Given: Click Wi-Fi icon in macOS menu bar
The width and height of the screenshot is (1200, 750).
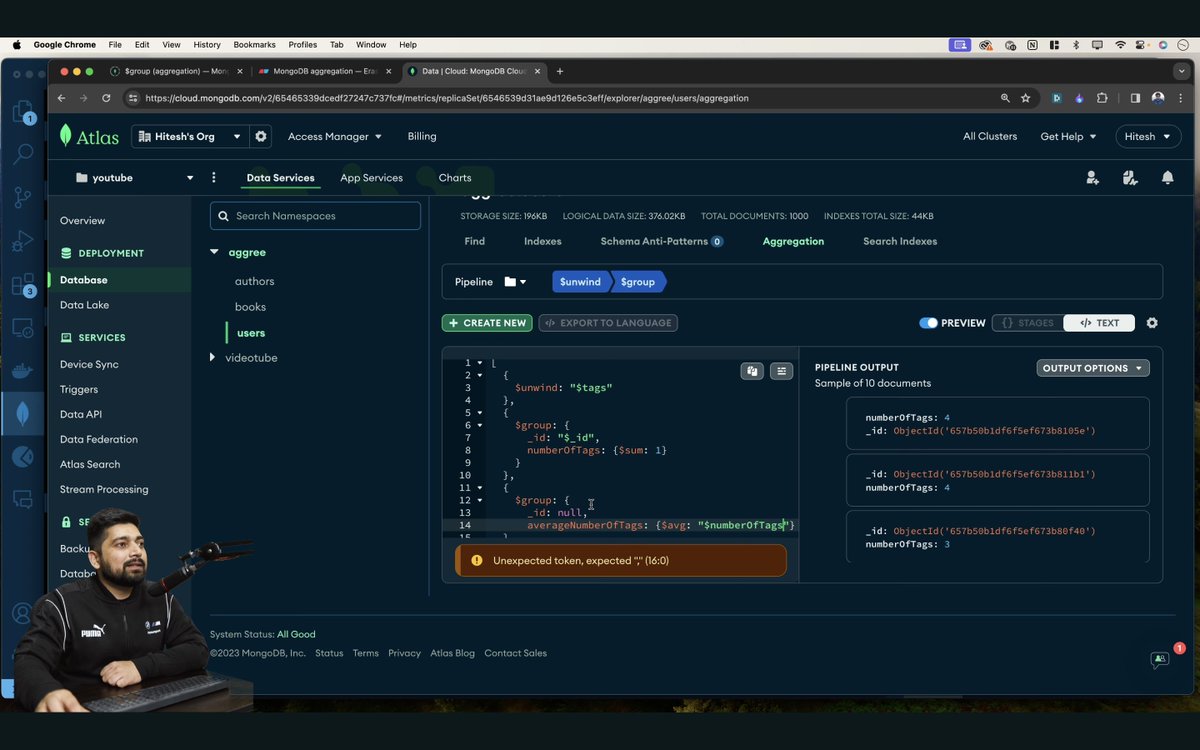Looking at the screenshot, I should pyautogui.click(x=1120, y=45).
